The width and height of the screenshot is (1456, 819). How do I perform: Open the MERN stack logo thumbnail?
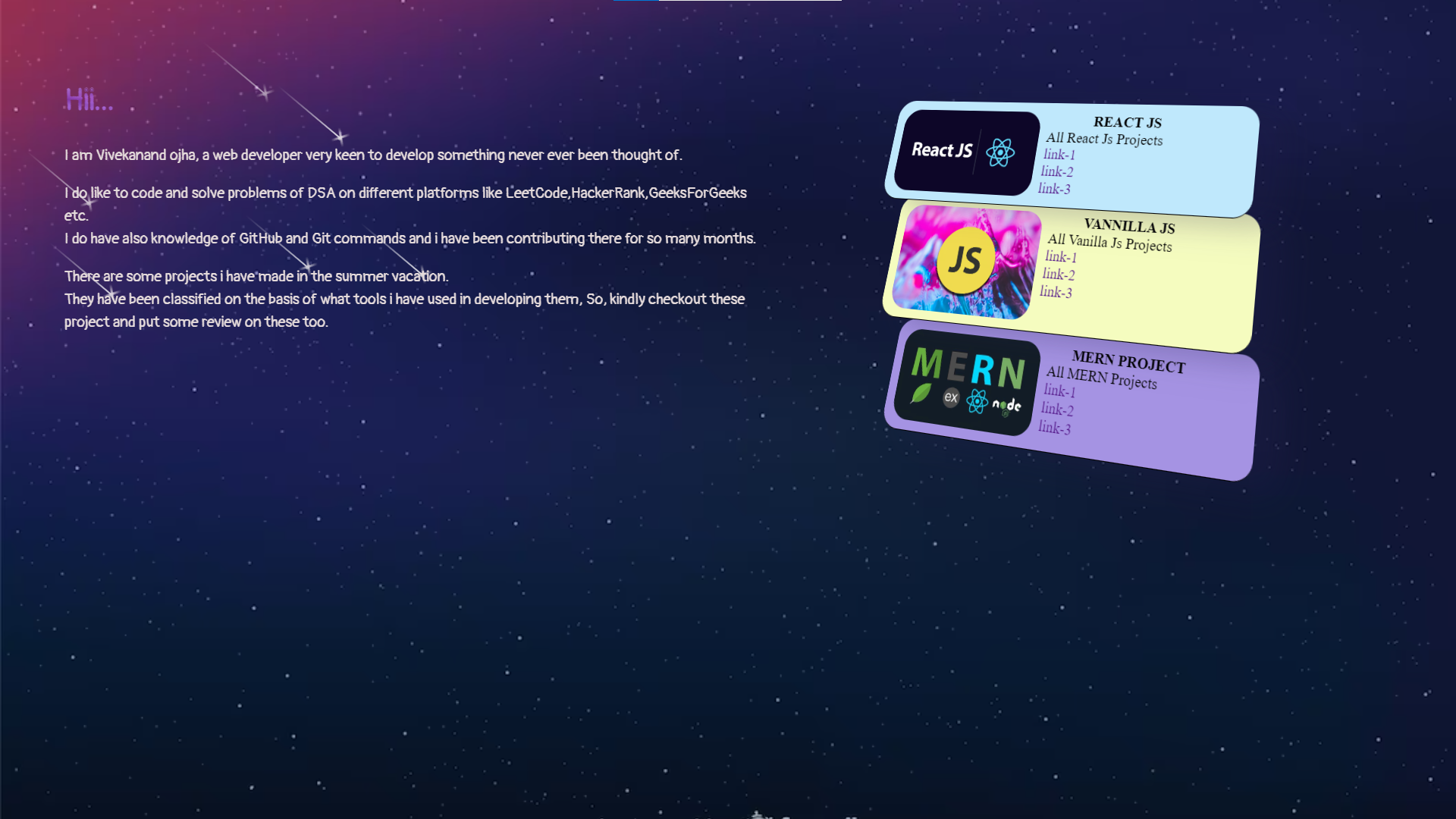pyautogui.click(x=967, y=382)
